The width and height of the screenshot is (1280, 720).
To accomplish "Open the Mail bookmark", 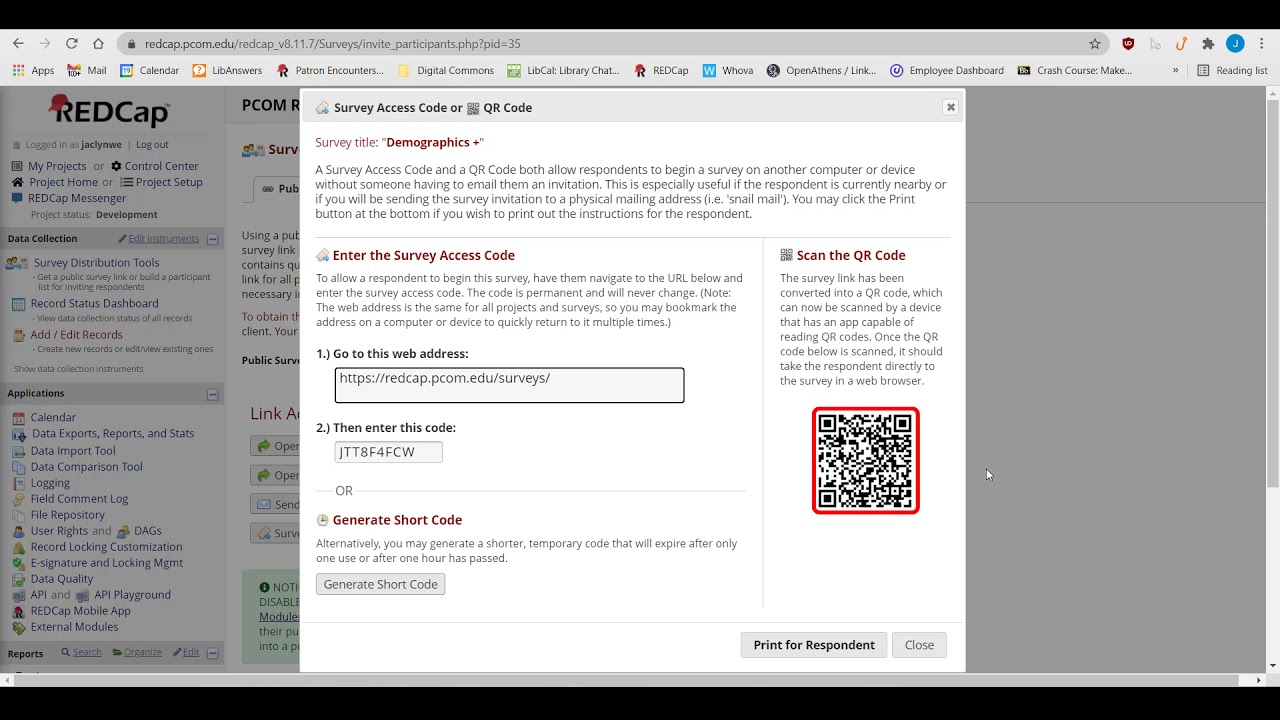I will click(87, 71).
